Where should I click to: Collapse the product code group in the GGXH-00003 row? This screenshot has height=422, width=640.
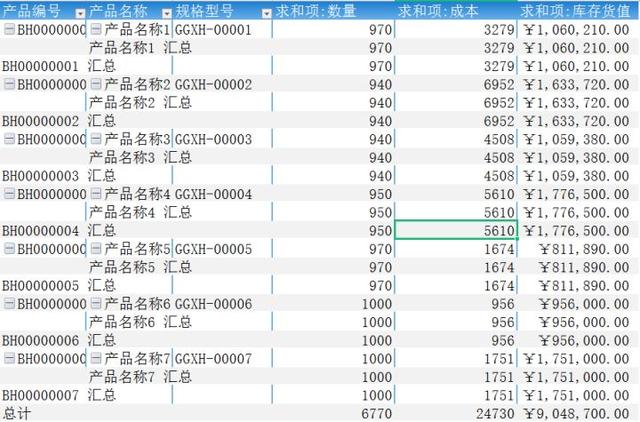tap(9, 139)
